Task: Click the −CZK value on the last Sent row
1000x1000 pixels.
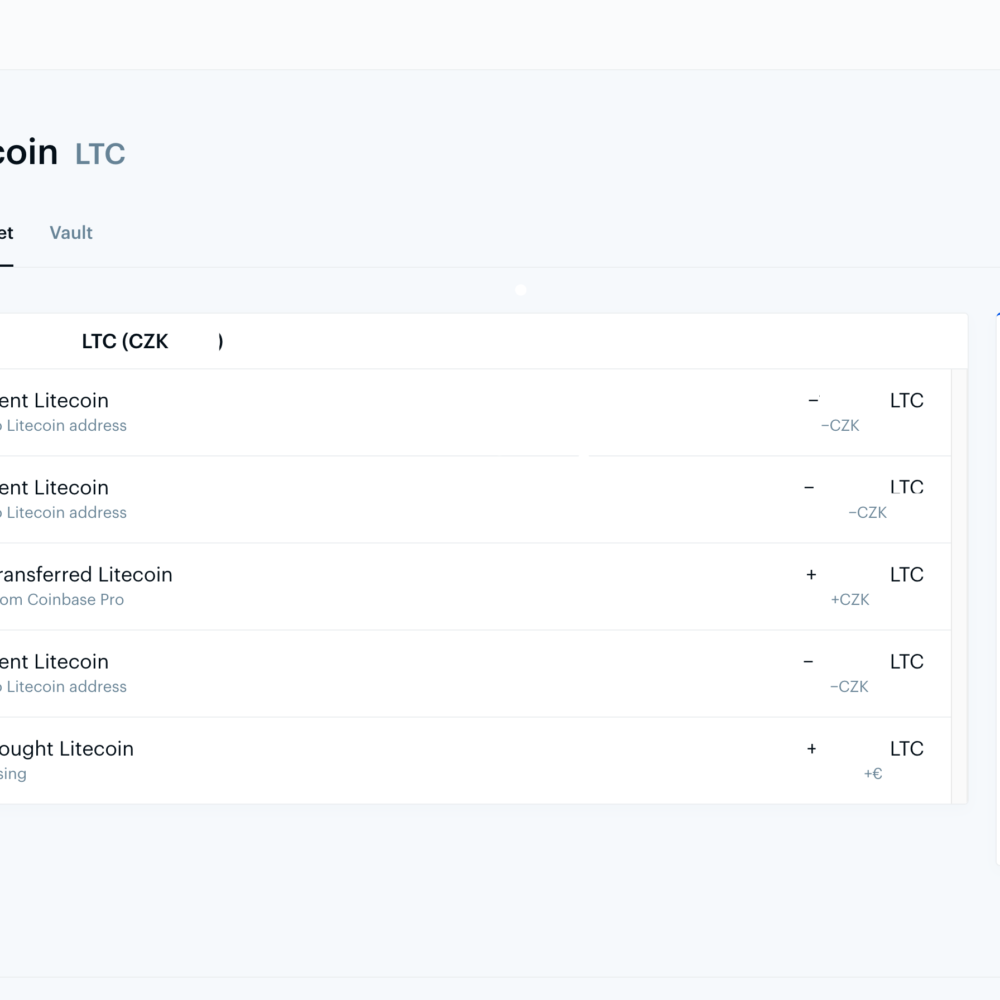Action: (849, 687)
